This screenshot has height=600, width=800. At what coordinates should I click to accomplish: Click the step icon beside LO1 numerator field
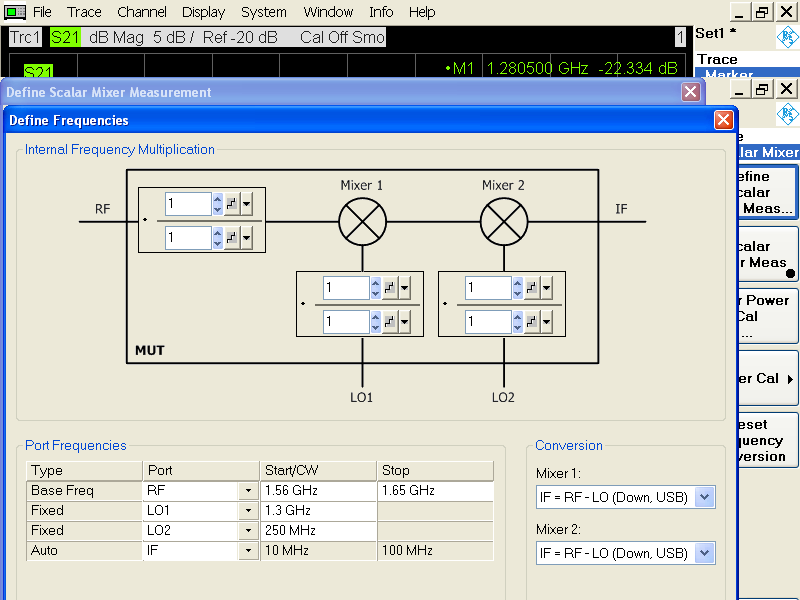389,288
